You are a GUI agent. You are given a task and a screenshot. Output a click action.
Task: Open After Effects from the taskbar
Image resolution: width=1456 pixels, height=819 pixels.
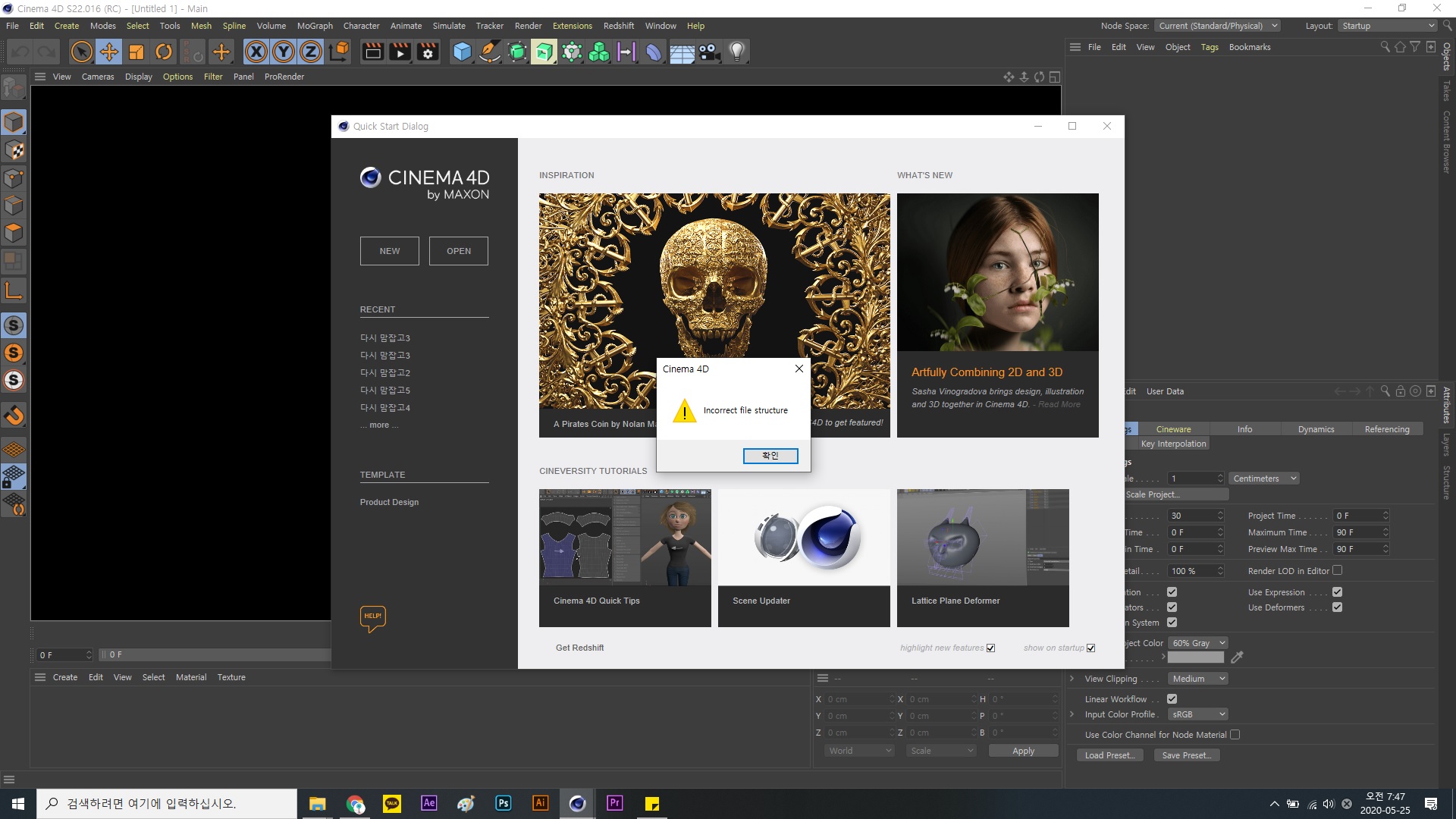tap(429, 803)
